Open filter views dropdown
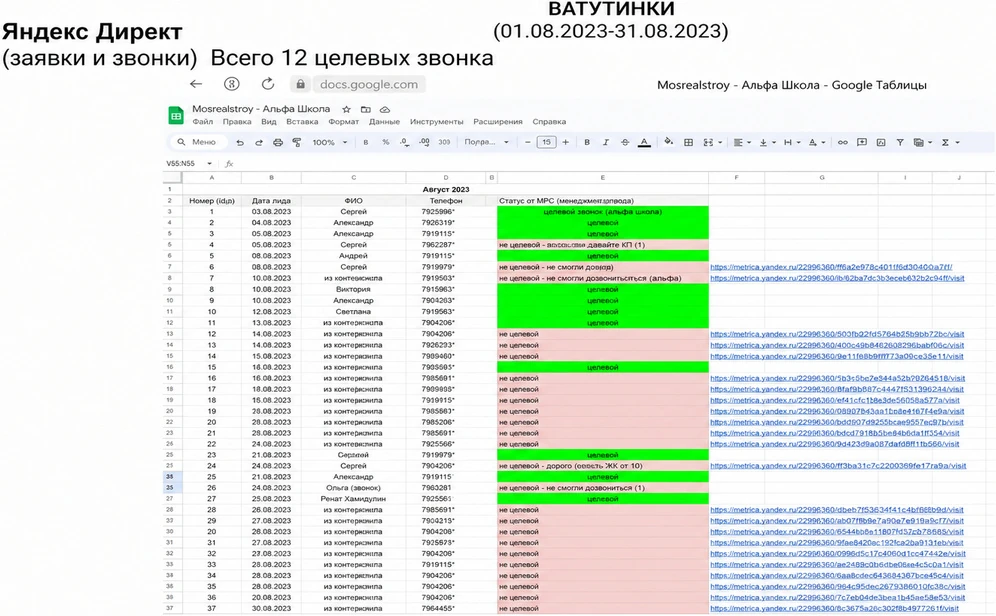 coord(922,142)
